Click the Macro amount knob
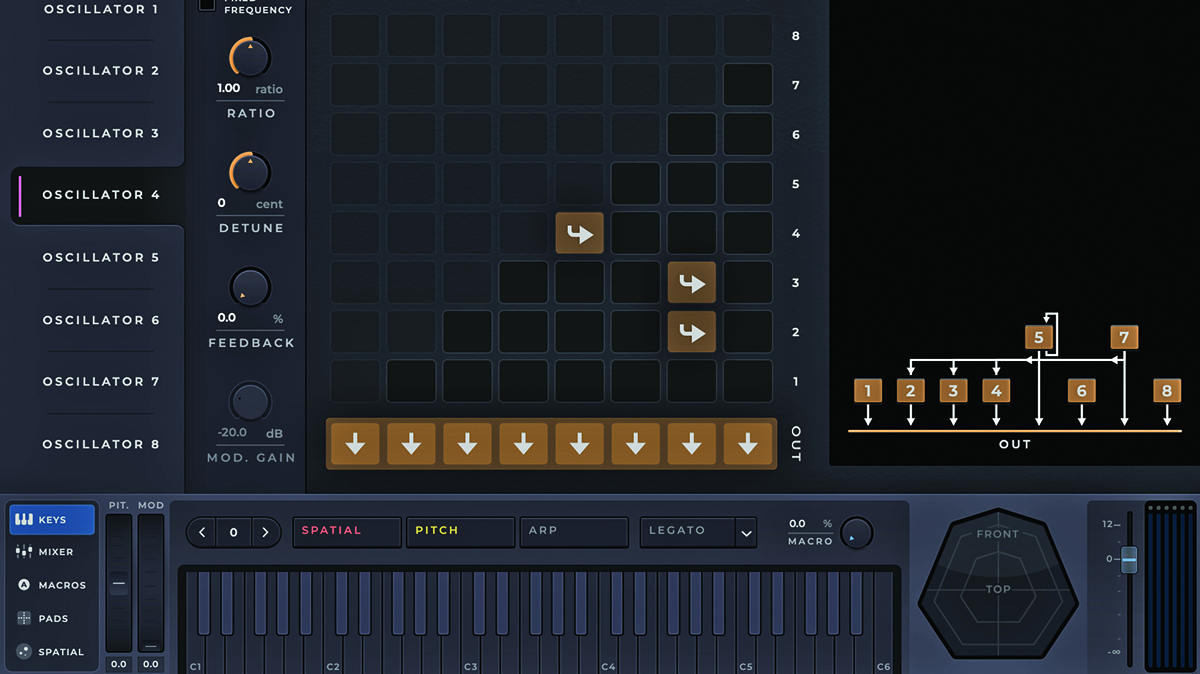This screenshot has width=1200, height=674. pos(856,533)
